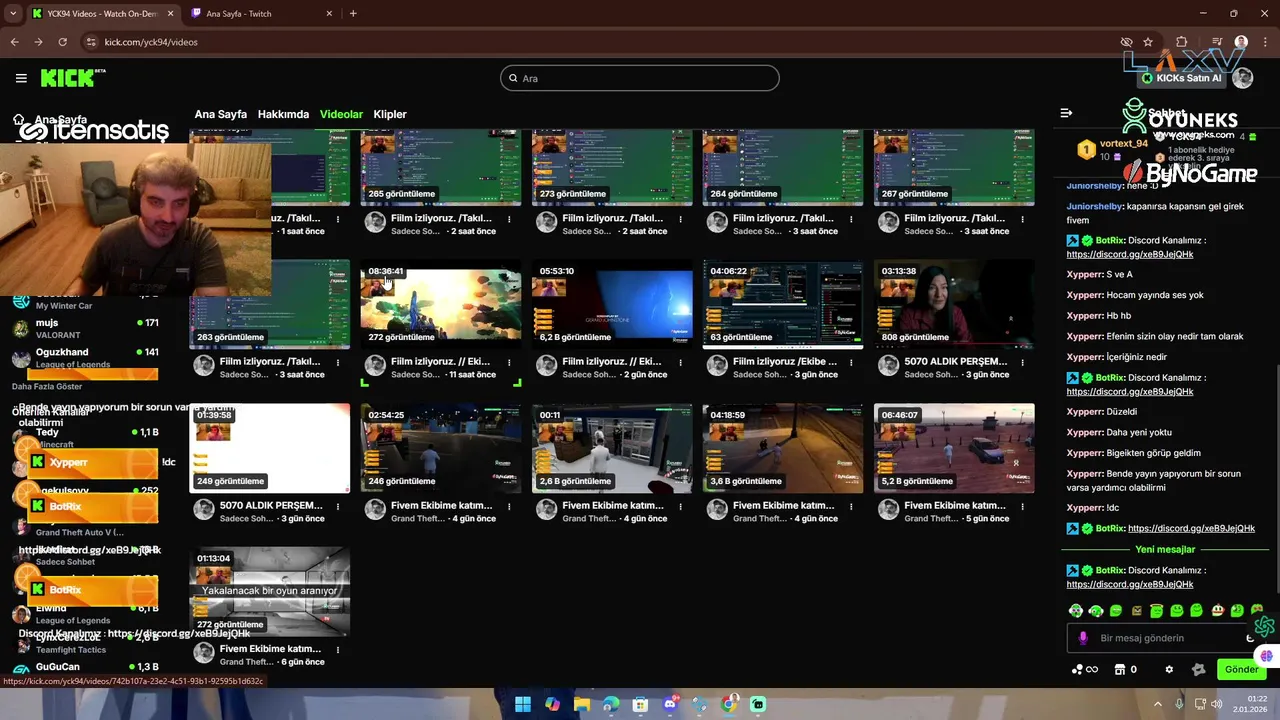Viewport: 1280px width, 720px height.
Task: Play the 03:13:38 video thumbnail
Action: [x=954, y=305]
